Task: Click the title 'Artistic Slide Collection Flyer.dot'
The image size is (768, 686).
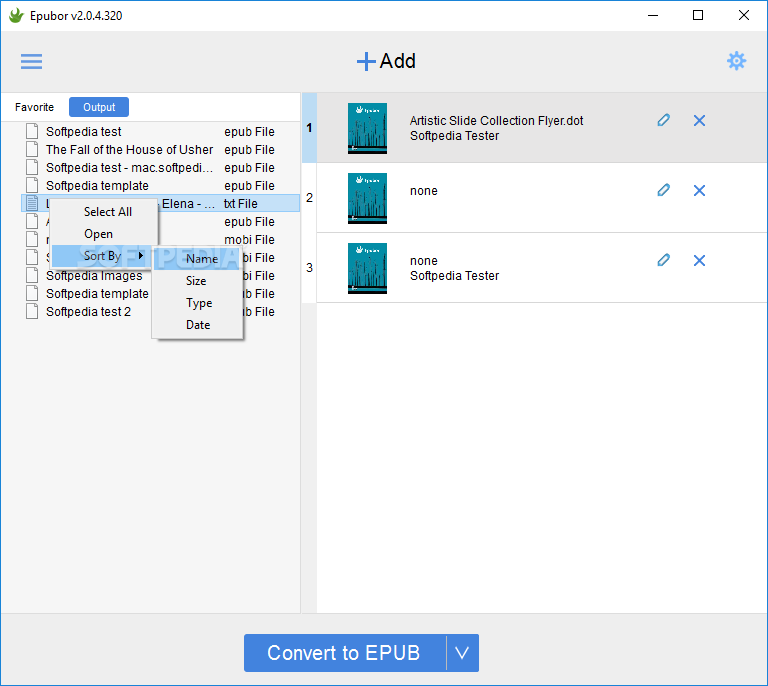Action: [x=496, y=120]
